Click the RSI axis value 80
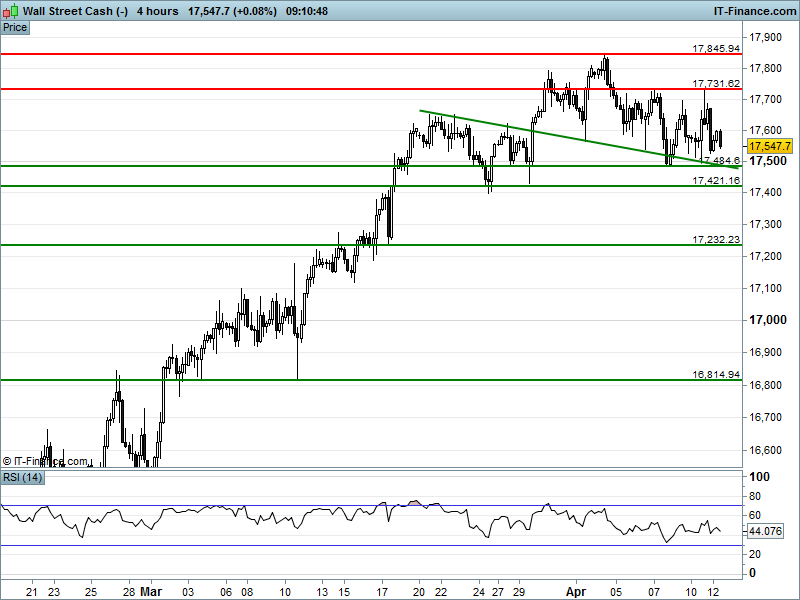Image resolution: width=800 pixels, height=600 pixels. point(755,496)
